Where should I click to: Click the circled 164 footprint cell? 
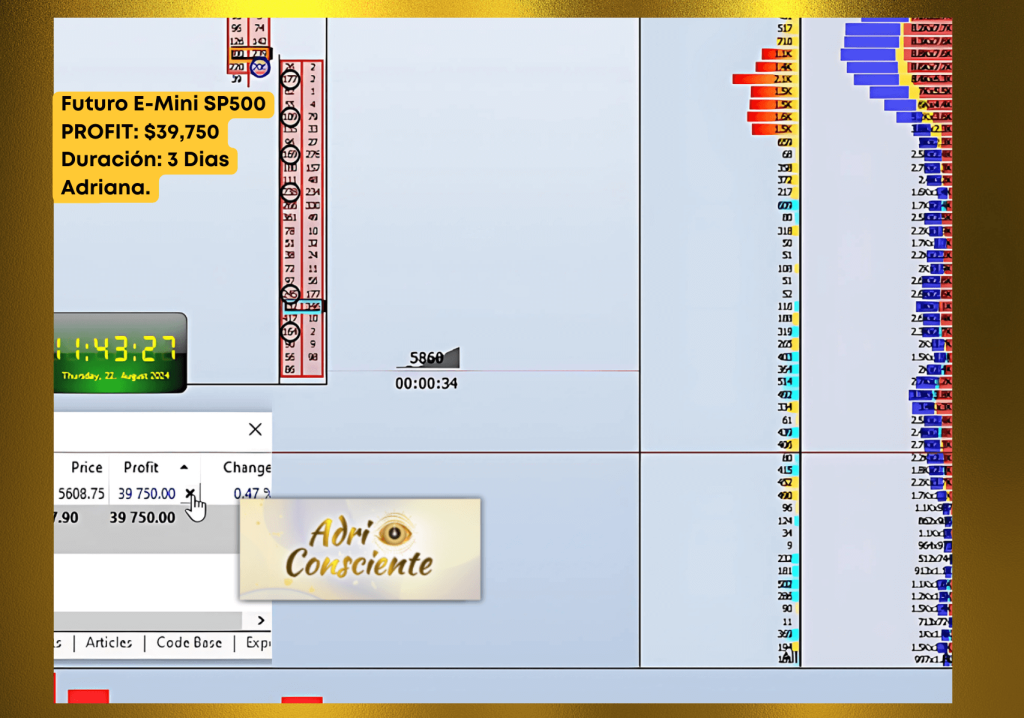click(x=291, y=331)
